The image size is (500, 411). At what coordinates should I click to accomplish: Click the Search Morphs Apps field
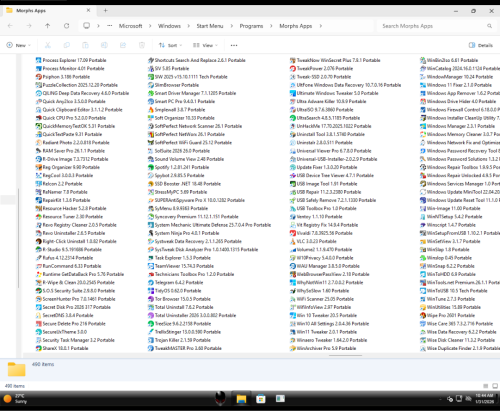click(436, 26)
